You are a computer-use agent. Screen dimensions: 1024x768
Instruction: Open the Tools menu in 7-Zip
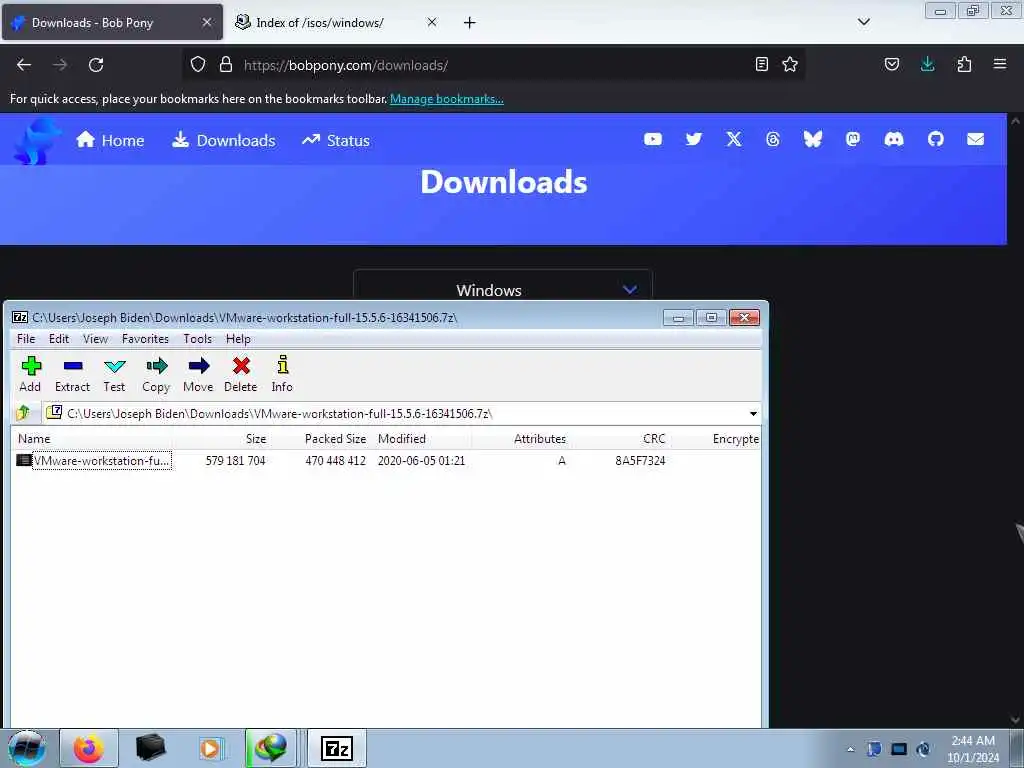[197, 338]
